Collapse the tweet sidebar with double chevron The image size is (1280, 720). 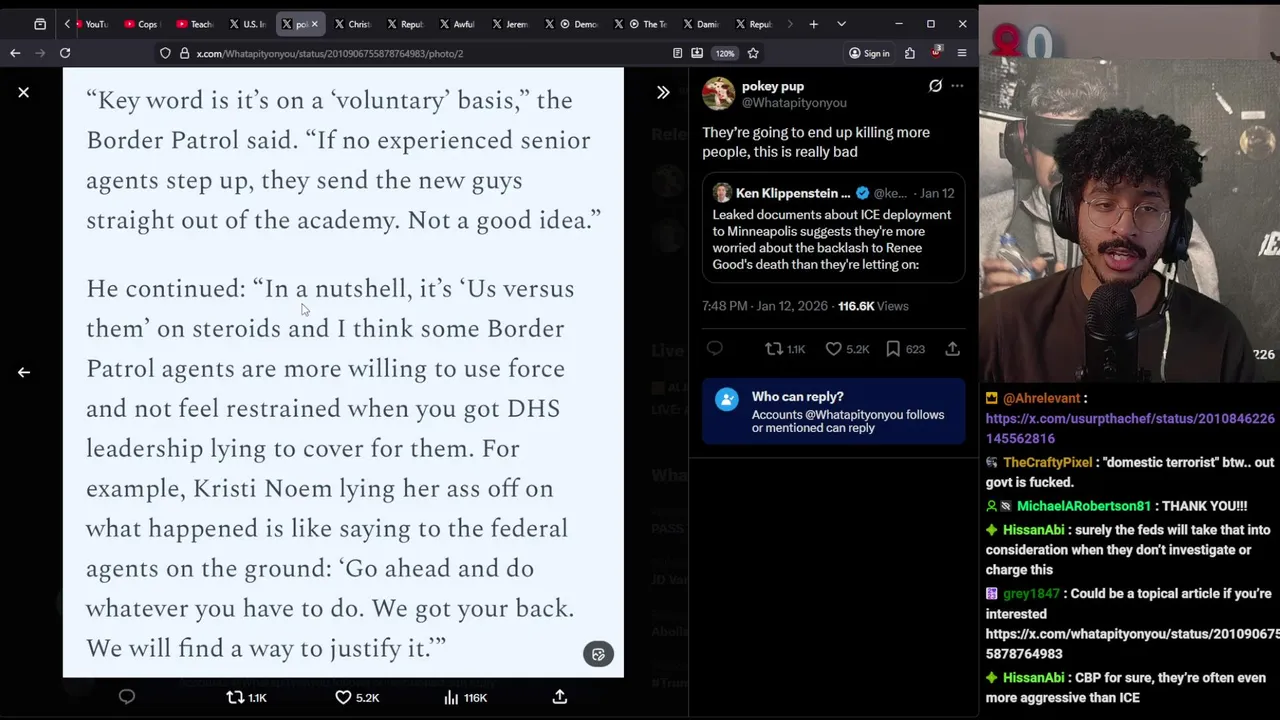[x=663, y=92]
